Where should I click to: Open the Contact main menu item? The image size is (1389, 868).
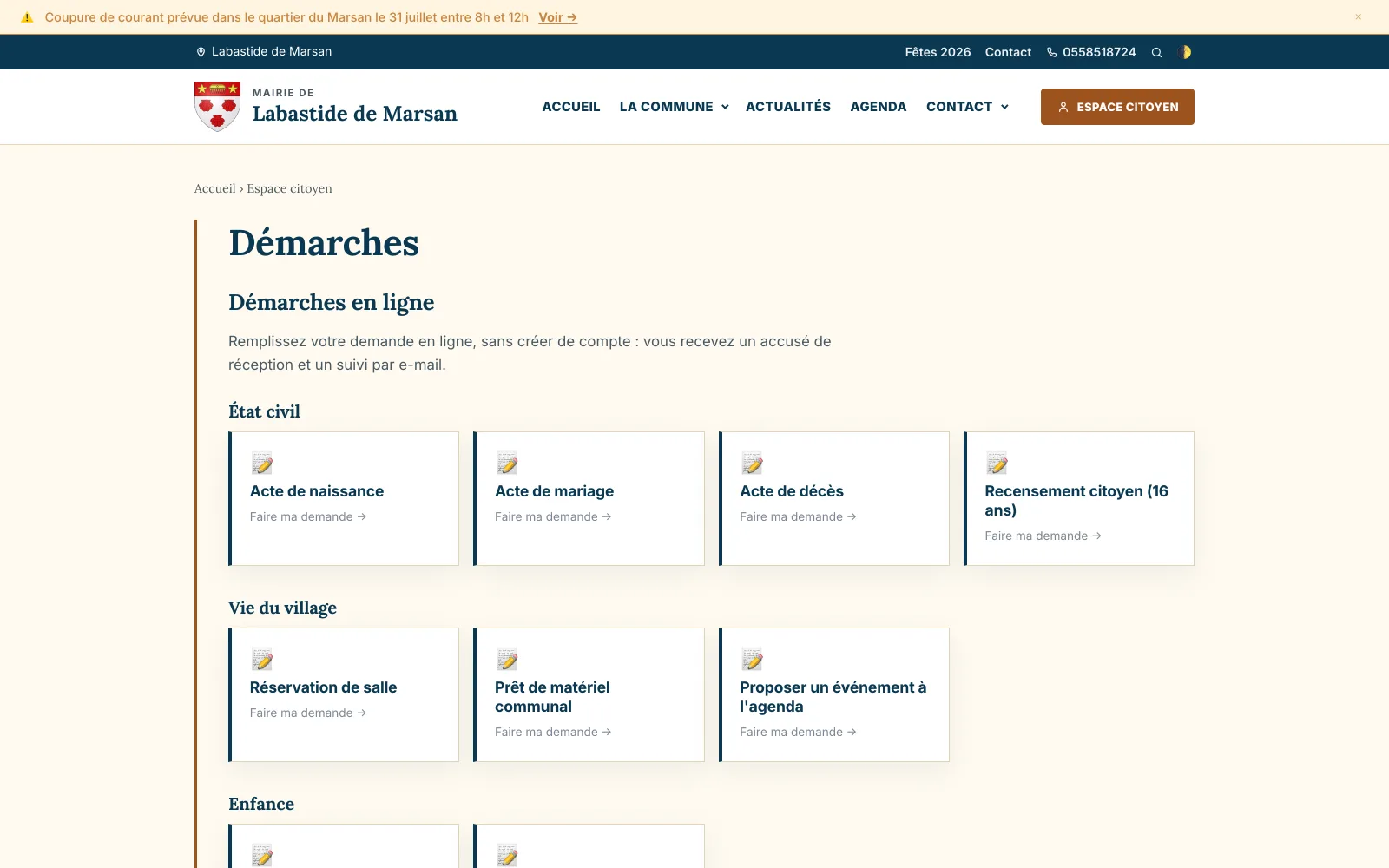[958, 107]
